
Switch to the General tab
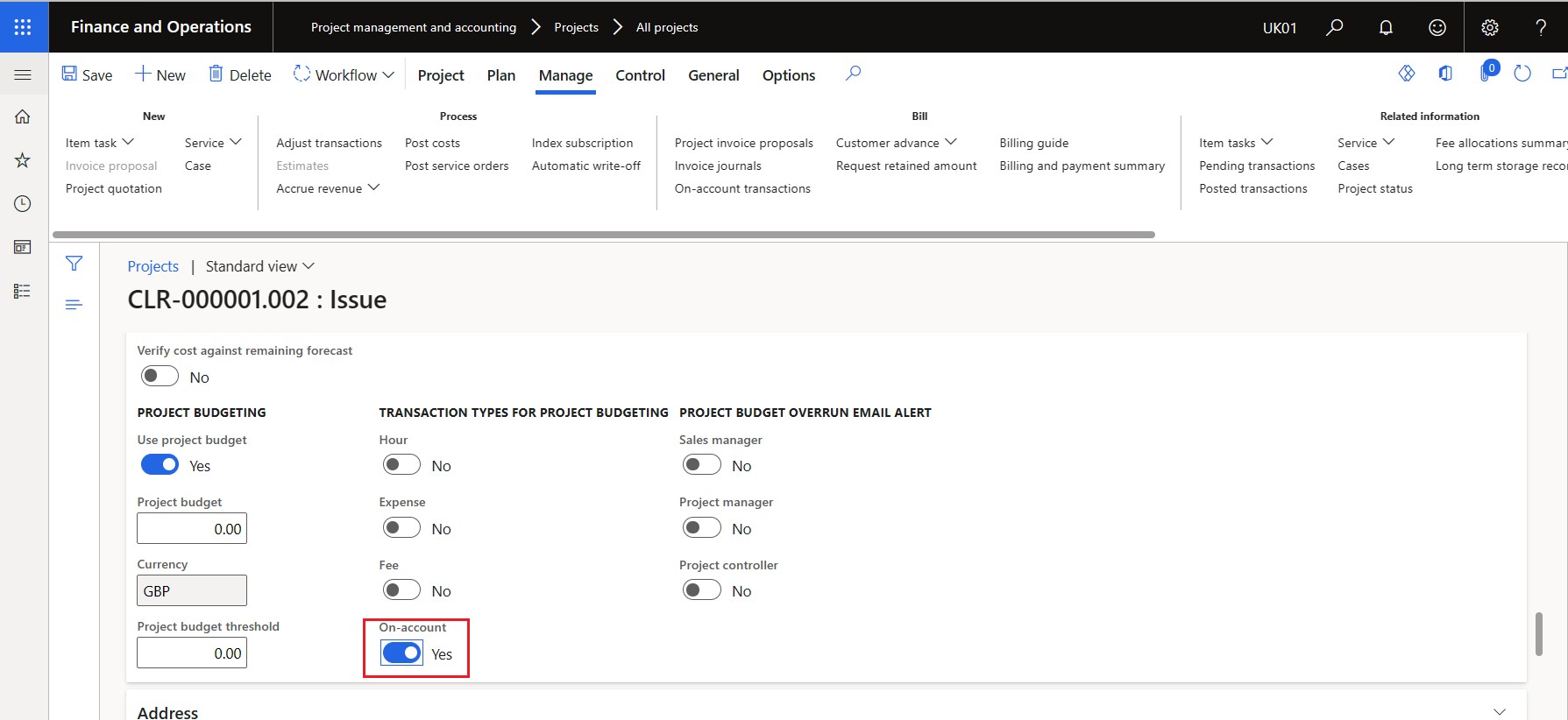coord(713,75)
